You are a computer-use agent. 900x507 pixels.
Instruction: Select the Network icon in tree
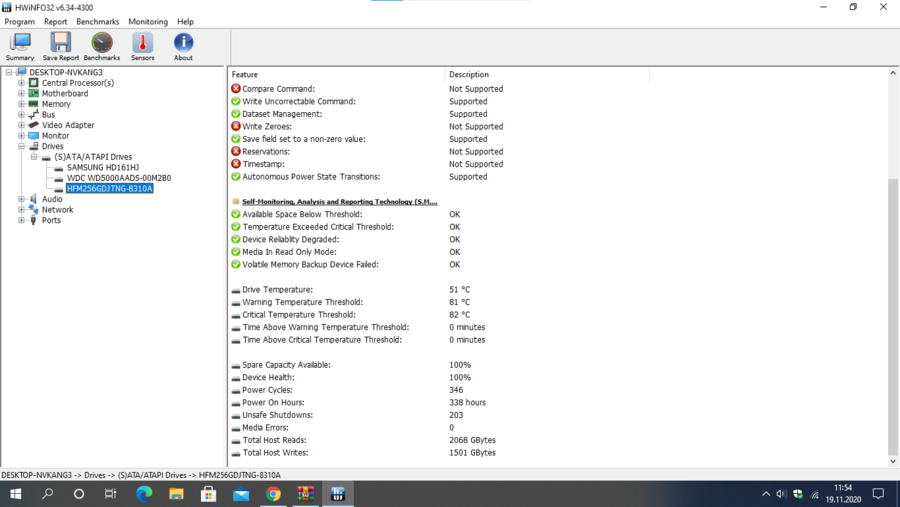point(34,210)
